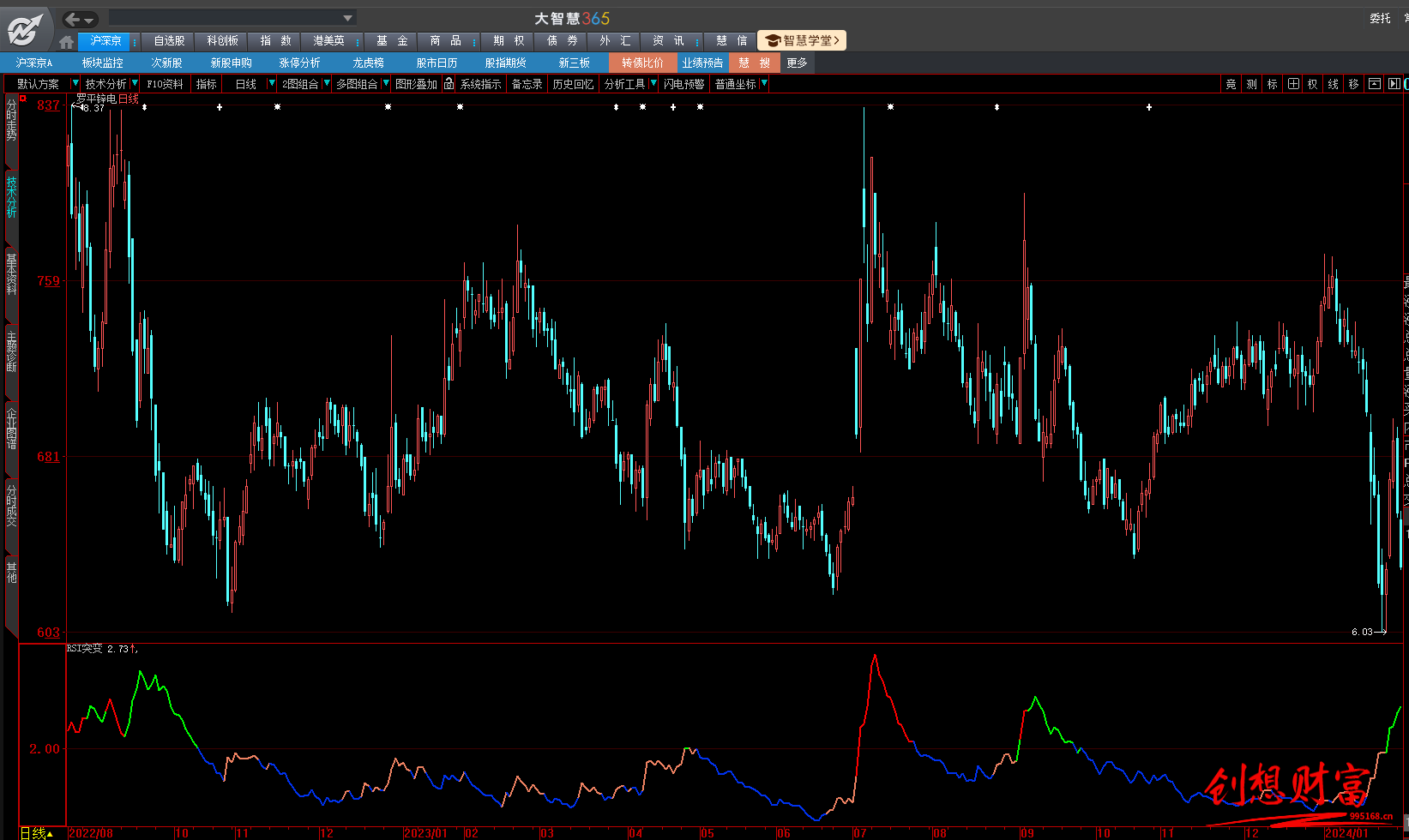The image size is (1409, 840).
Task: Expand the 普通坐标 dropdown arrow
Action: pos(764,83)
